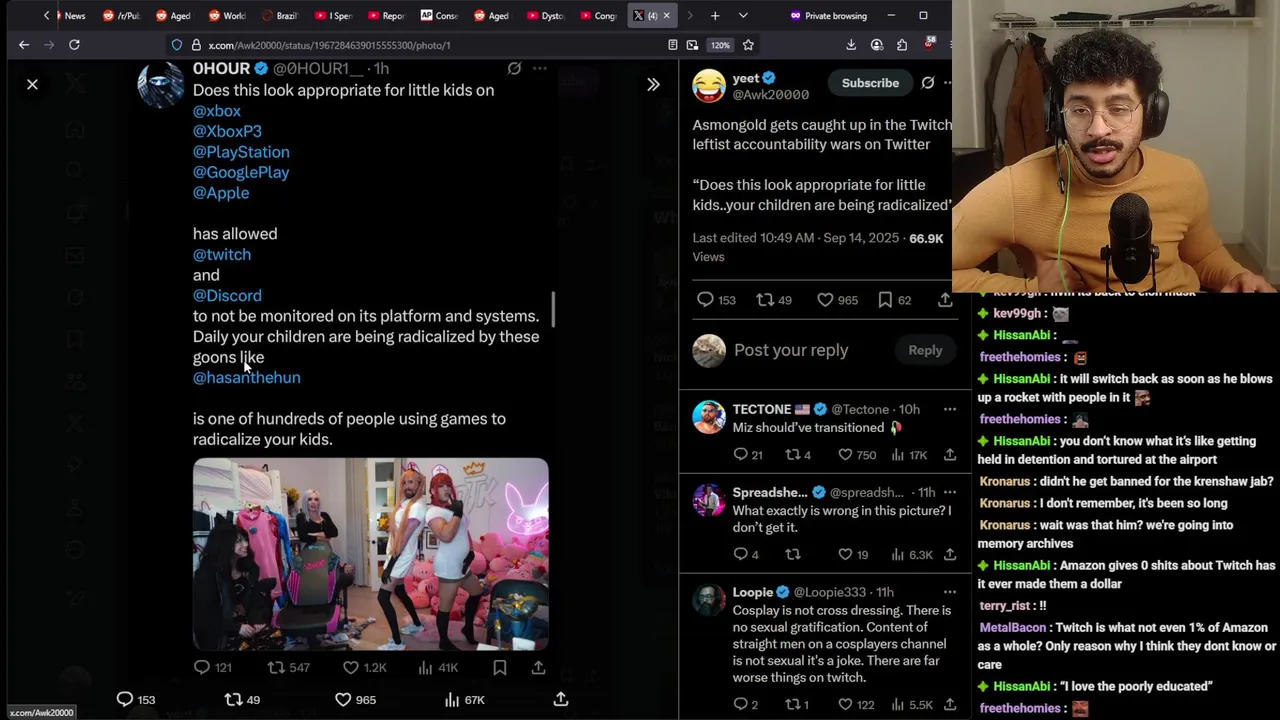Switch to the World Reddit tab
Image resolution: width=1280 pixels, height=720 pixels.
click(x=228, y=16)
